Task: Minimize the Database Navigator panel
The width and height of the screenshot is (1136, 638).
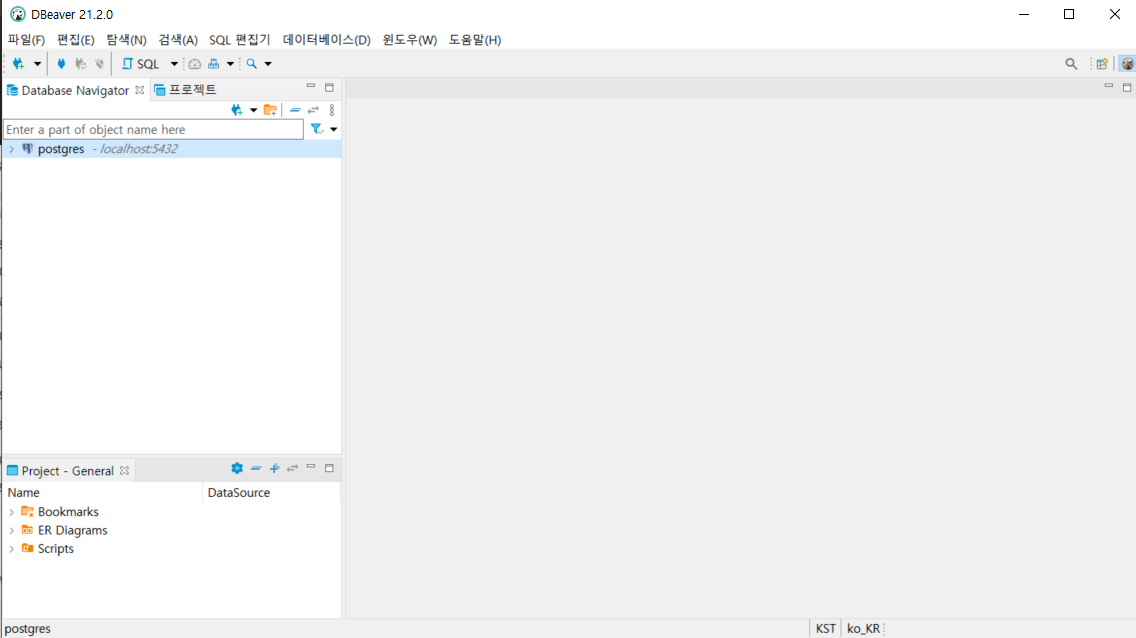Action: pos(311,87)
